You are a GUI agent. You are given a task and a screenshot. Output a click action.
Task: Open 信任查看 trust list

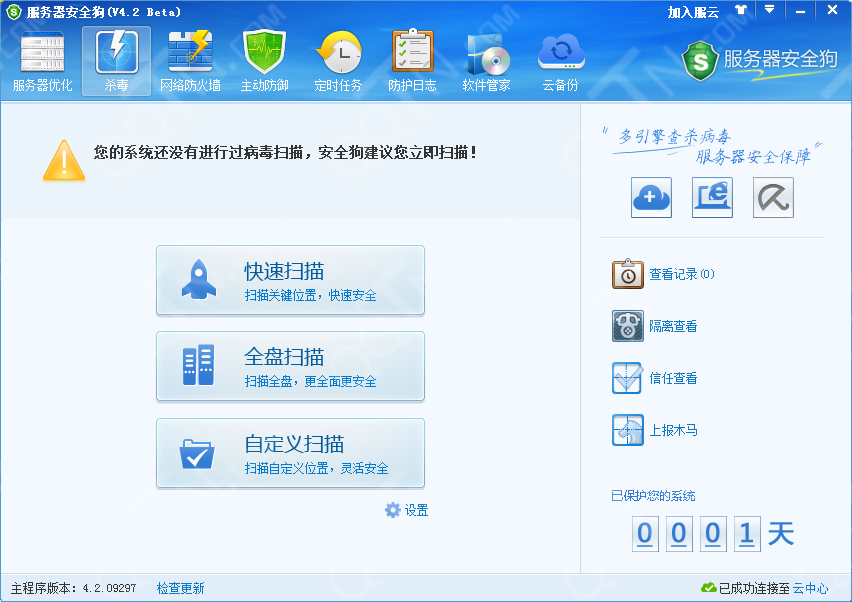[672, 378]
